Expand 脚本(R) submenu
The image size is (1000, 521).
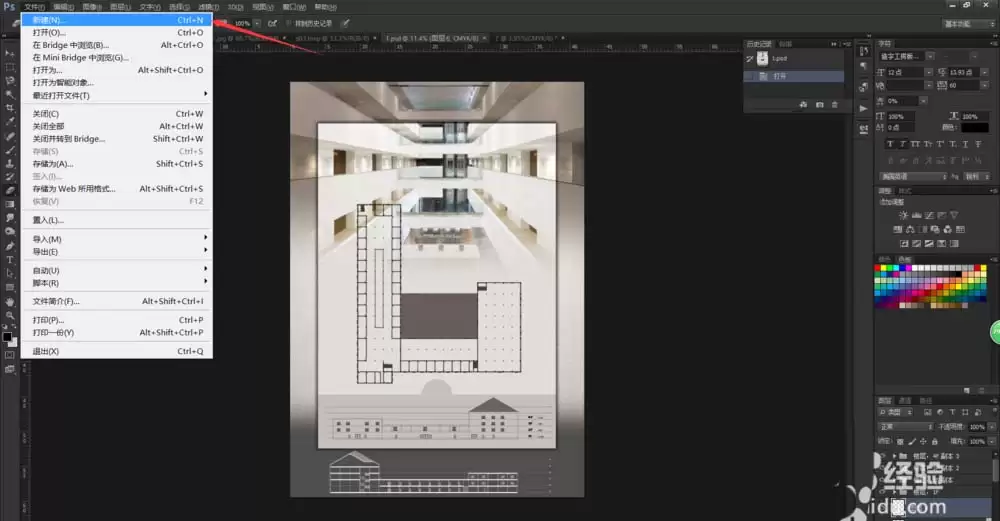click(x=119, y=283)
